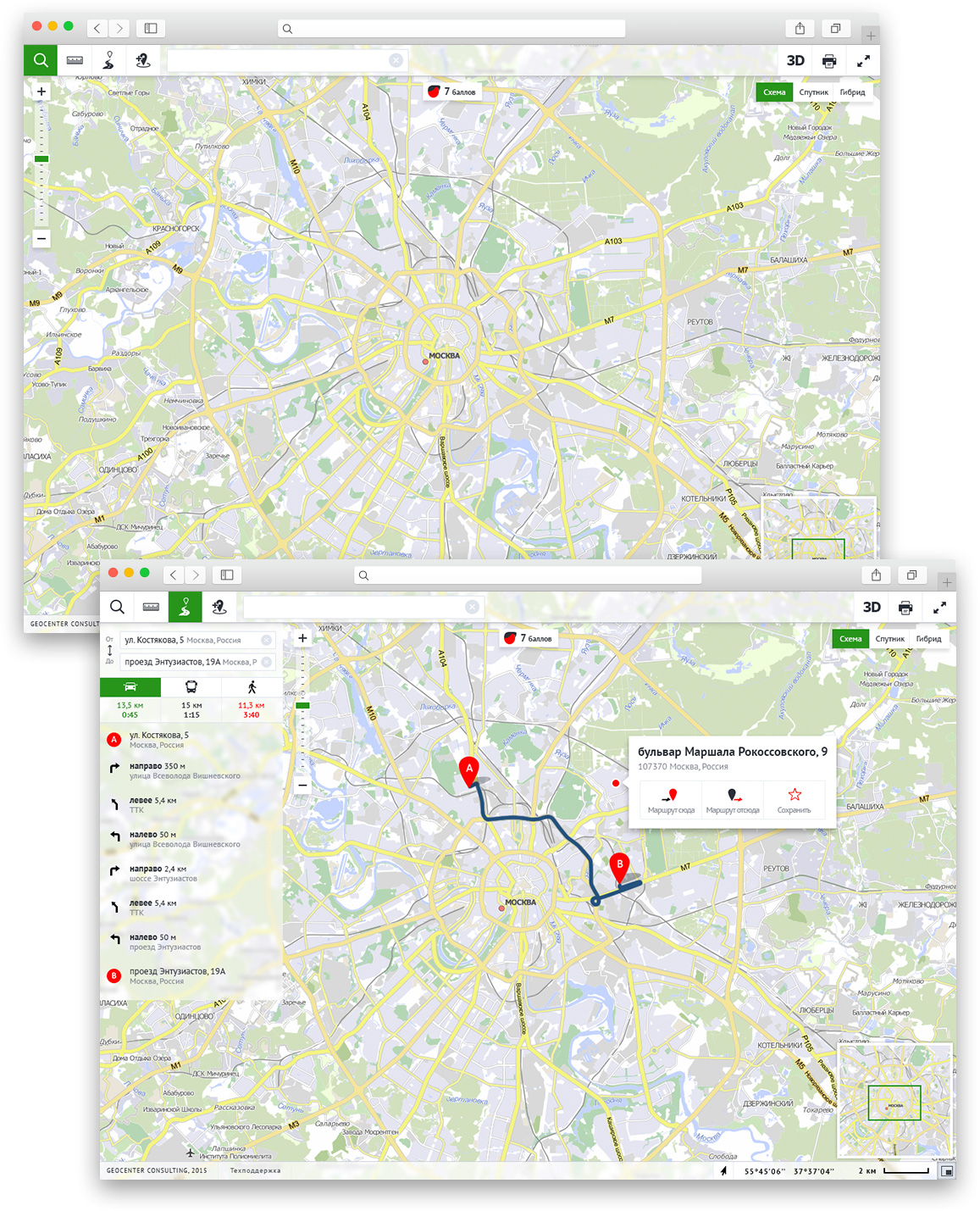Select the zoom slider handle in front window
Screen dimensions: 980x1211
coord(303,705)
